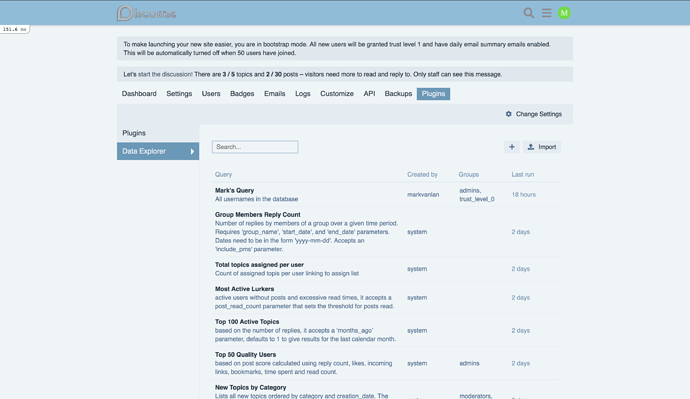Click the plus icon to create query
Image resolution: width=690 pixels, height=399 pixels.
point(512,147)
